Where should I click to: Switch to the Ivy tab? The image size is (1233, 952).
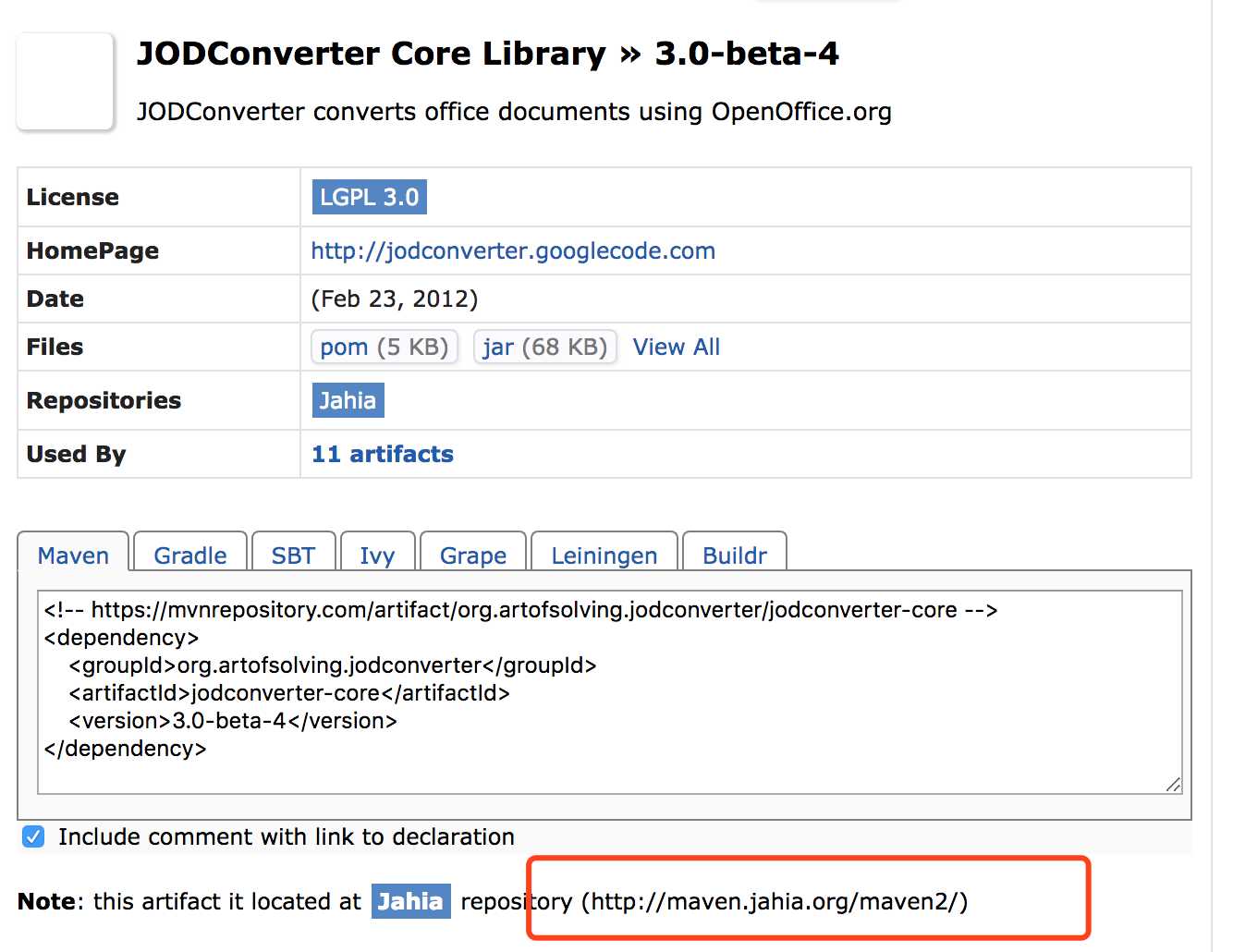tap(377, 555)
